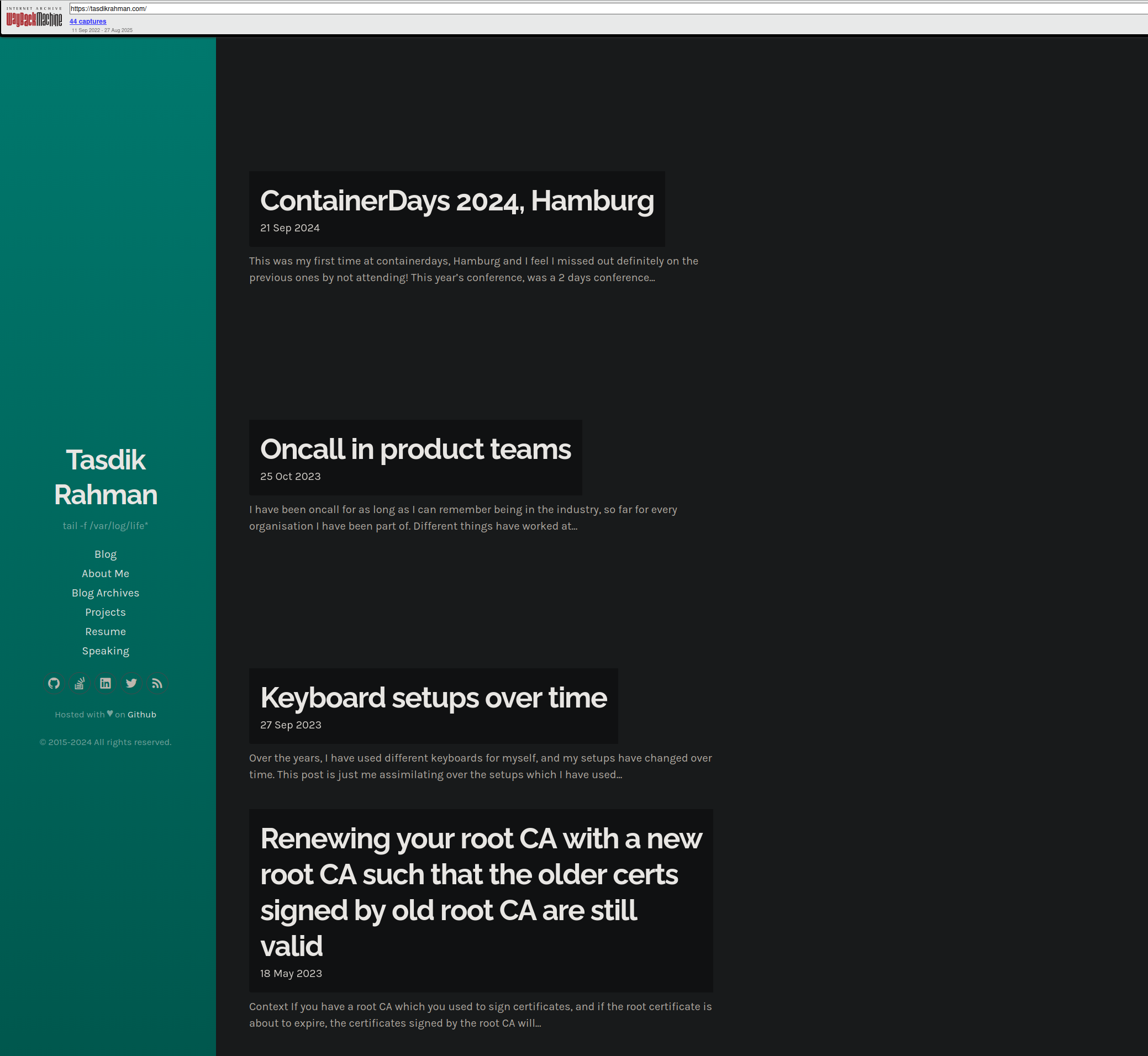The width and height of the screenshot is (1148, 1056).
Task: Navigate to the Projects page
Action: coord(105,613)
